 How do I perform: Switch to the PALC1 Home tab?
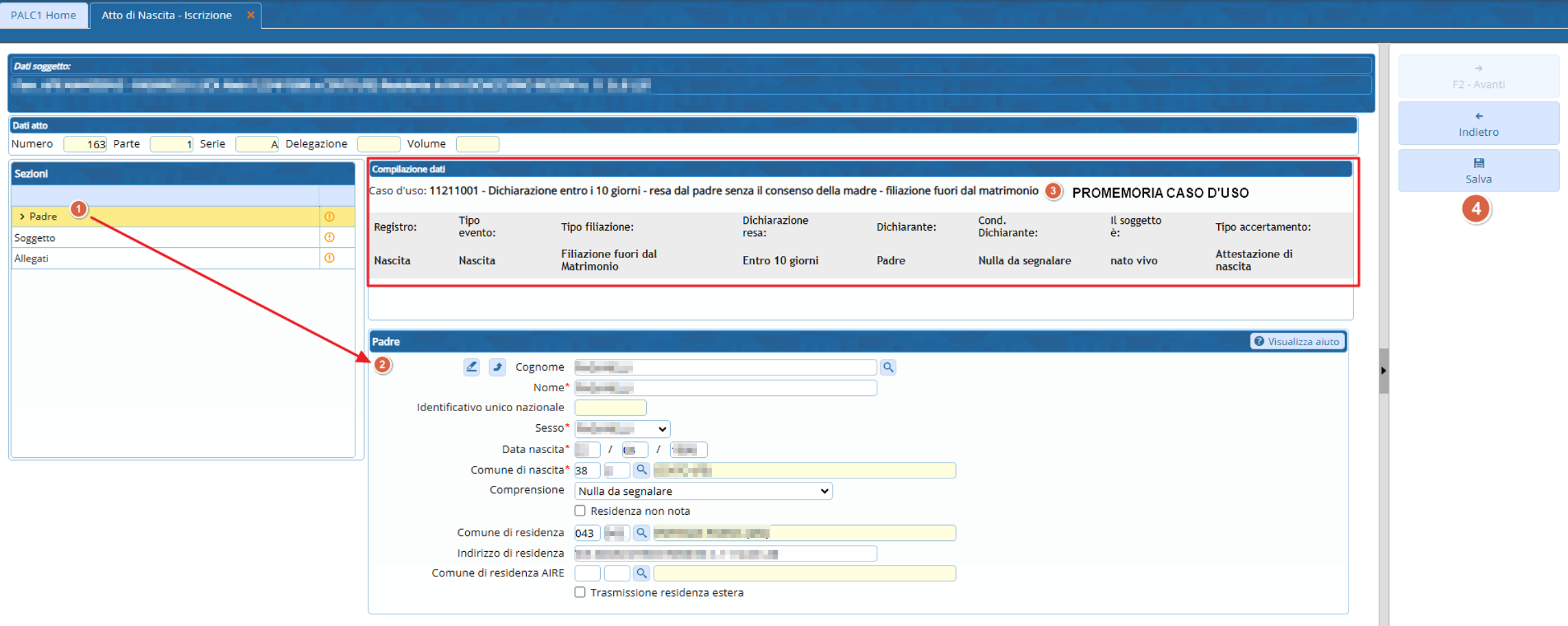pos(43,15)
